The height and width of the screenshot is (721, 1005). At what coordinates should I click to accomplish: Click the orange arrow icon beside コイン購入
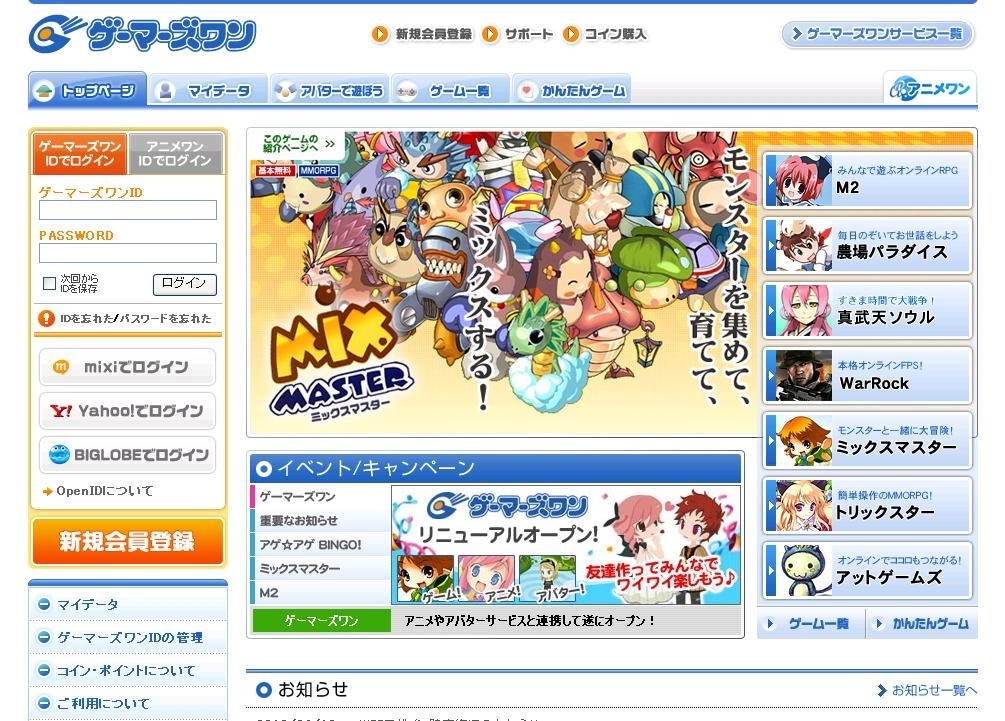pos(570,34)
